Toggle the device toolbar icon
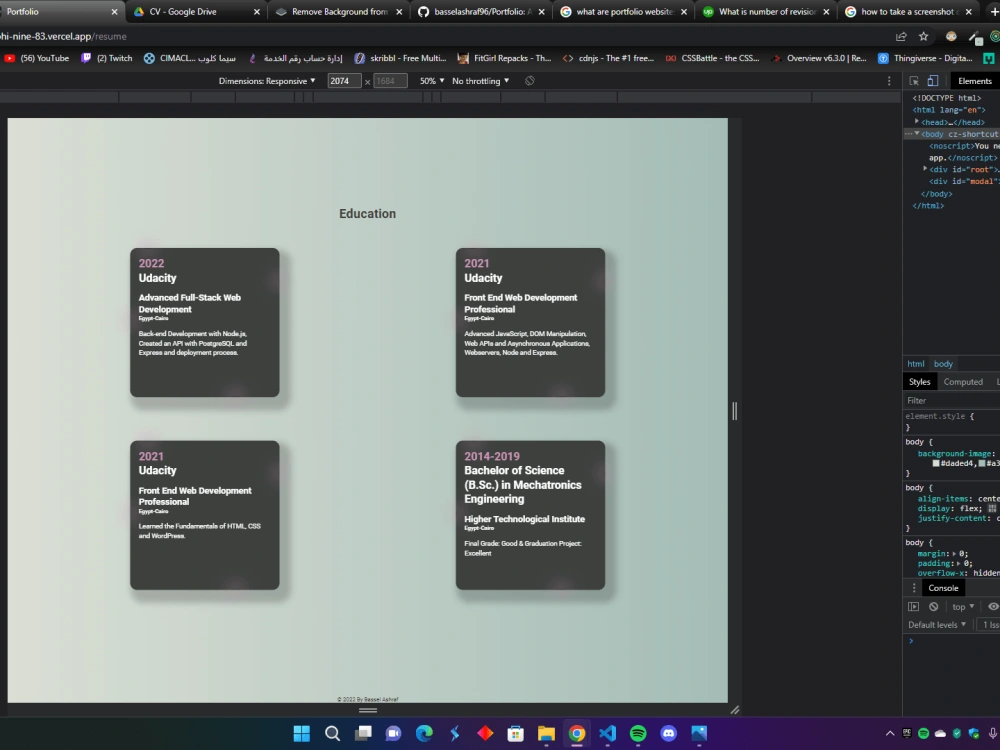Viewport: 1000px width, 750px height. point(932,81)
